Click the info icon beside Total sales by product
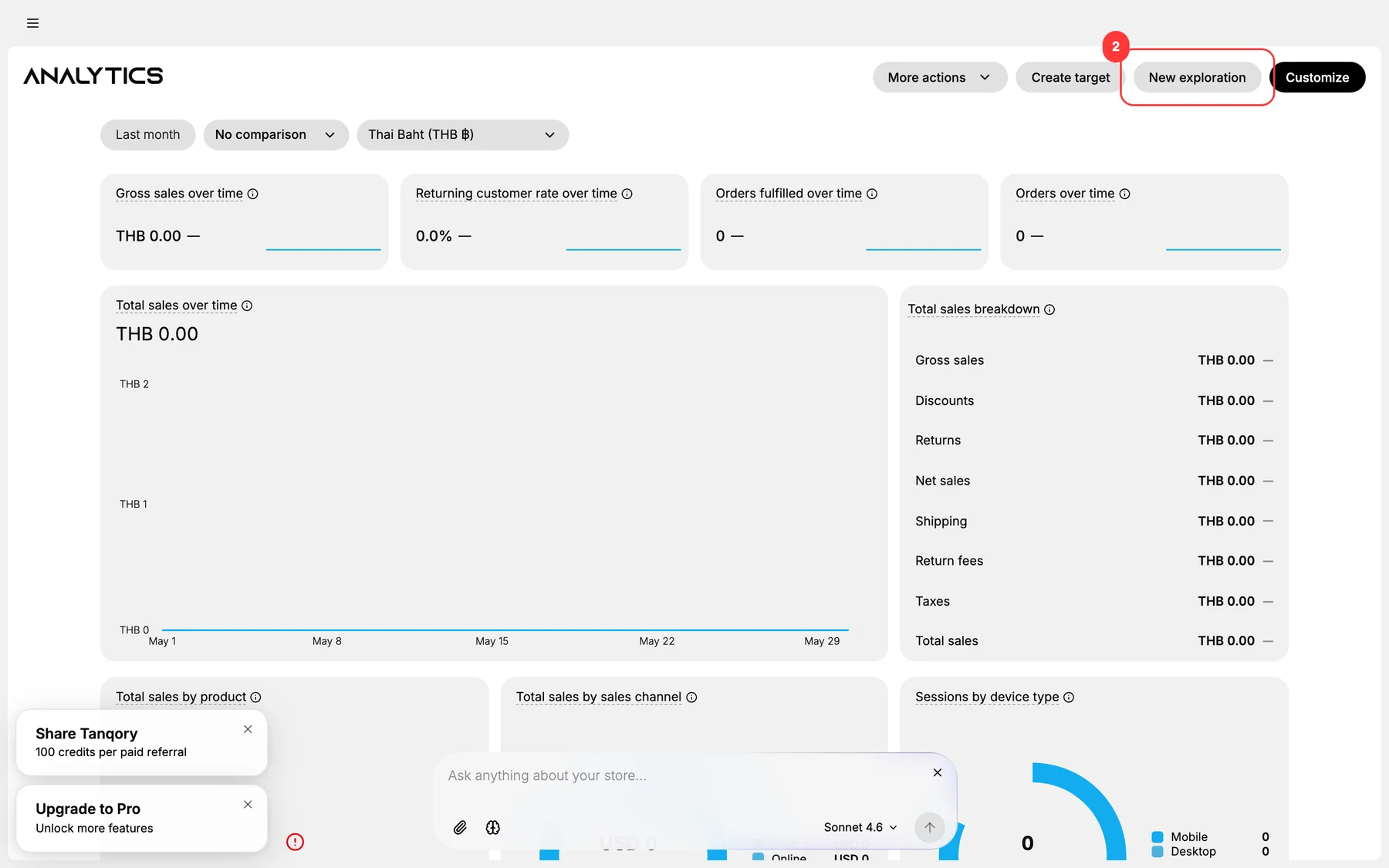The image size is (1389, 868). (255, 697)
